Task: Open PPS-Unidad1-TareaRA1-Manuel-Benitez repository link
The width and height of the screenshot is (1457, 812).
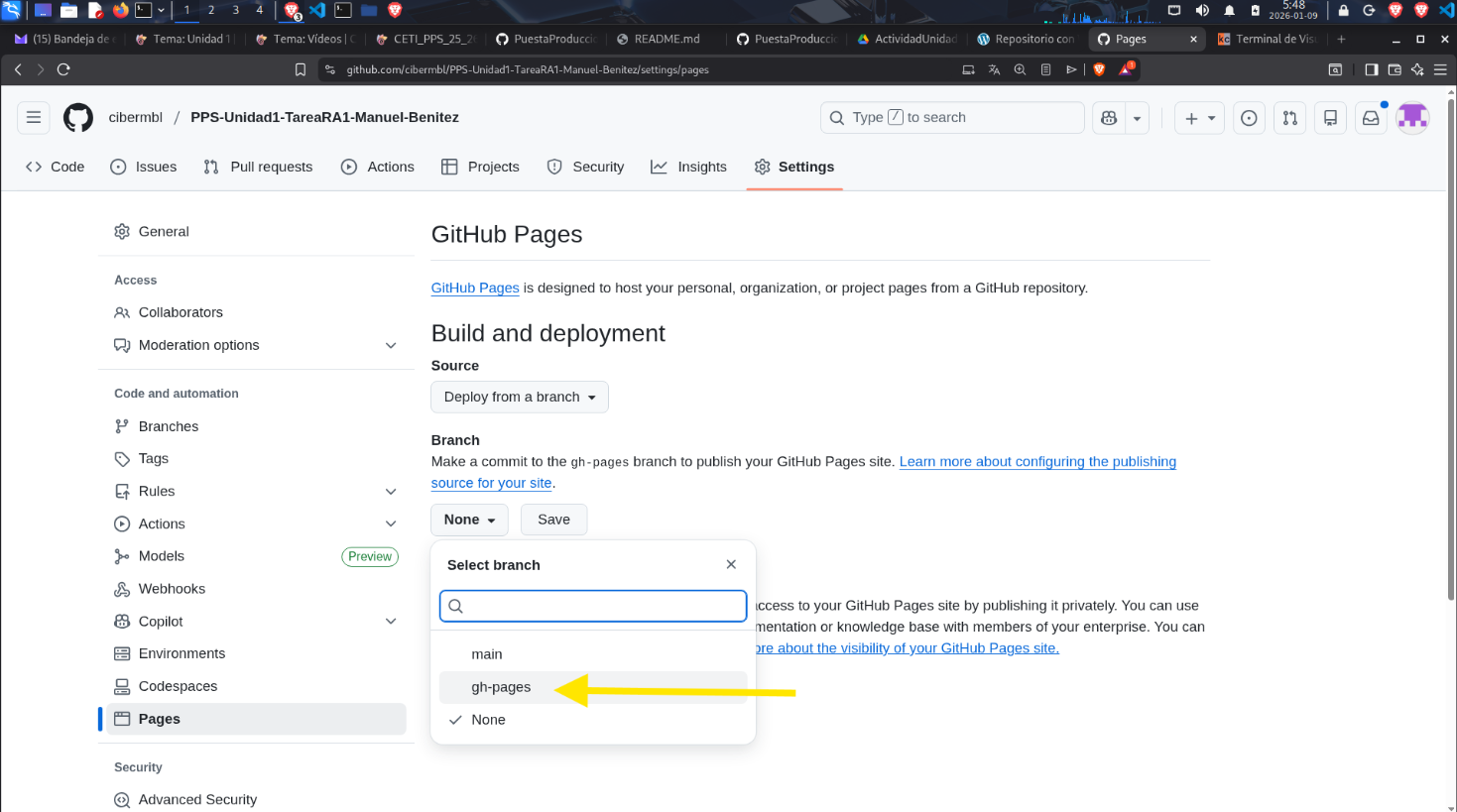Action: [x=324, y=117]
